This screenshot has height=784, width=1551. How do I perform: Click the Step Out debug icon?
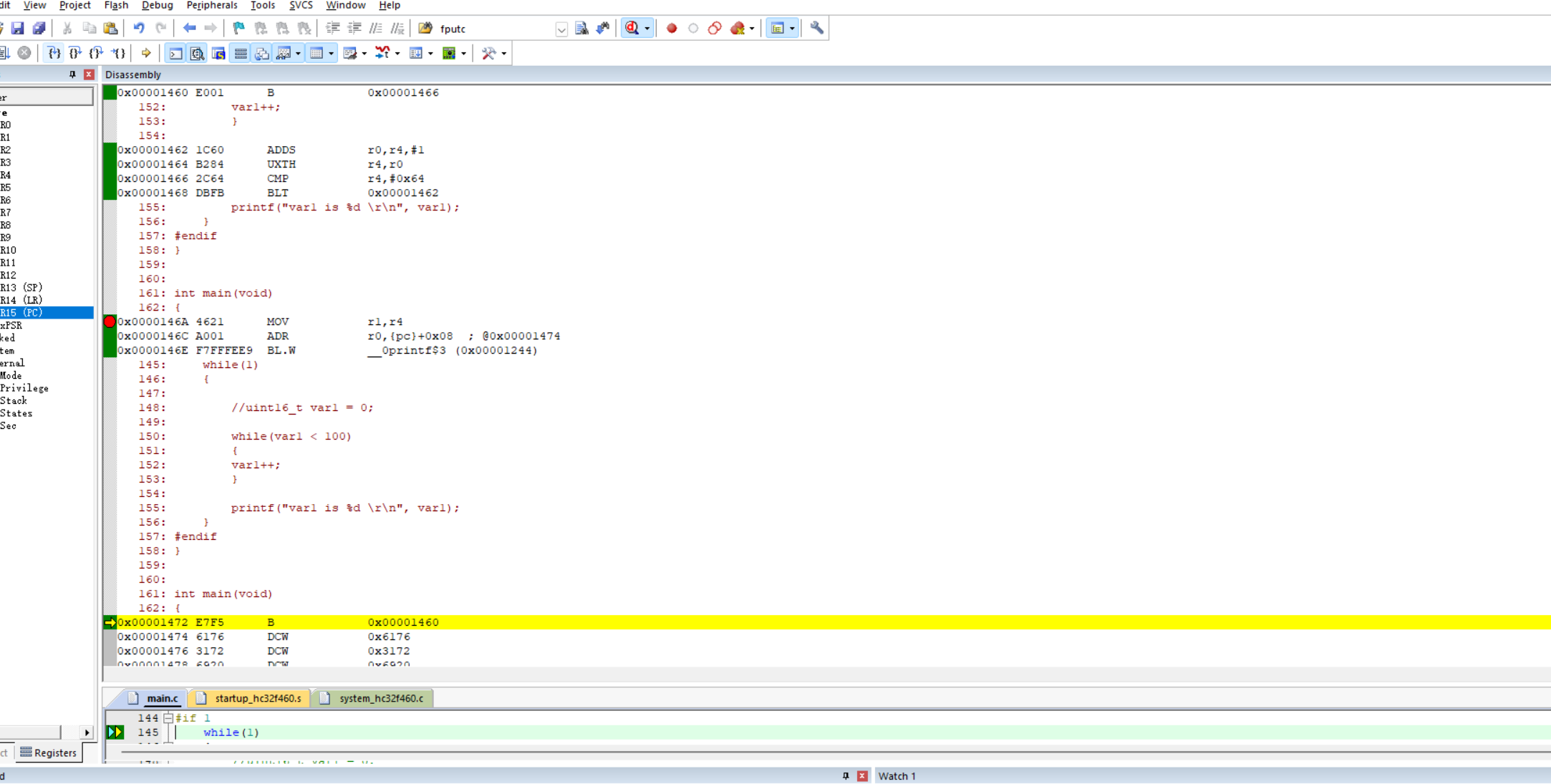coord(97,53)
